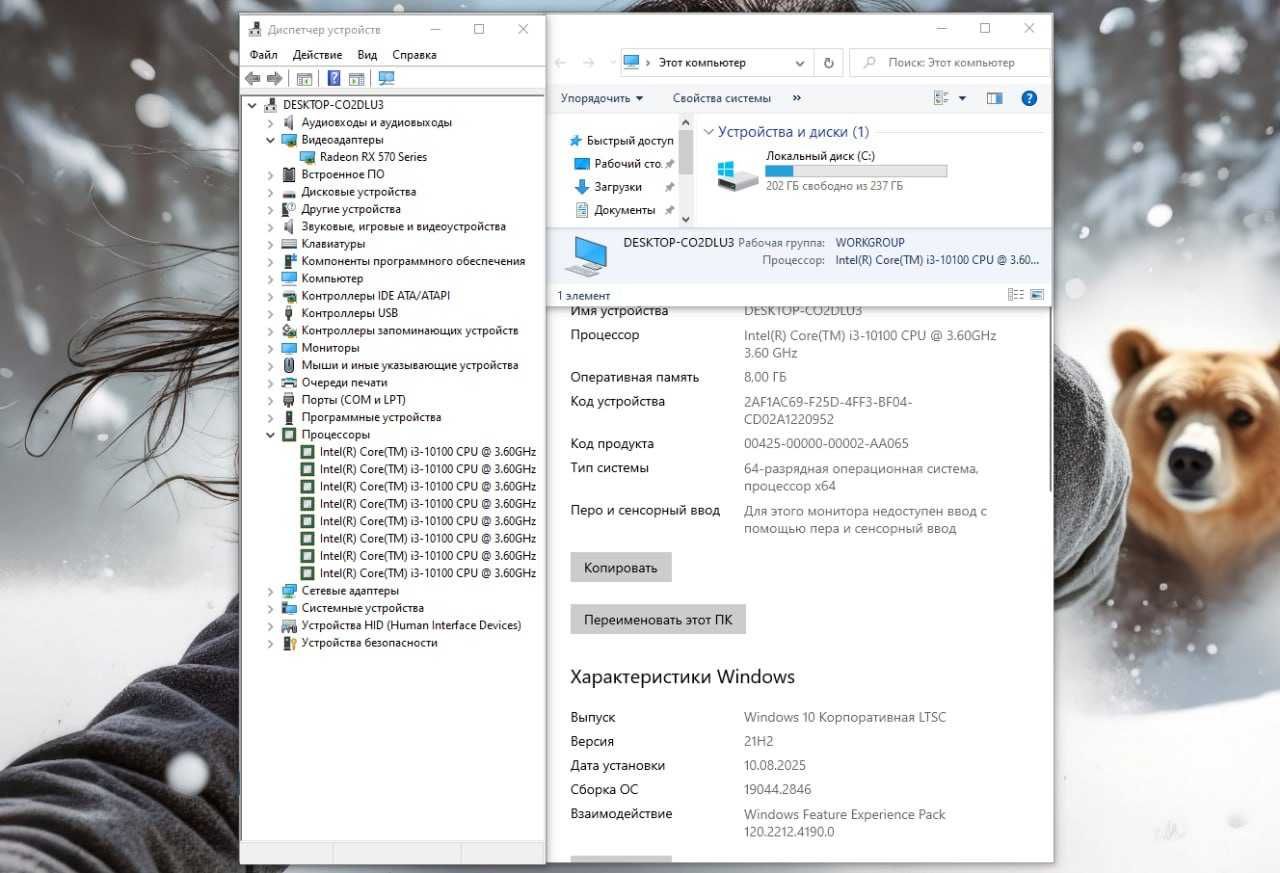Viewport: 1280px width, 873px height.
Task: Expand the Порты (COM и LPT) node
Action: point(270,400)
